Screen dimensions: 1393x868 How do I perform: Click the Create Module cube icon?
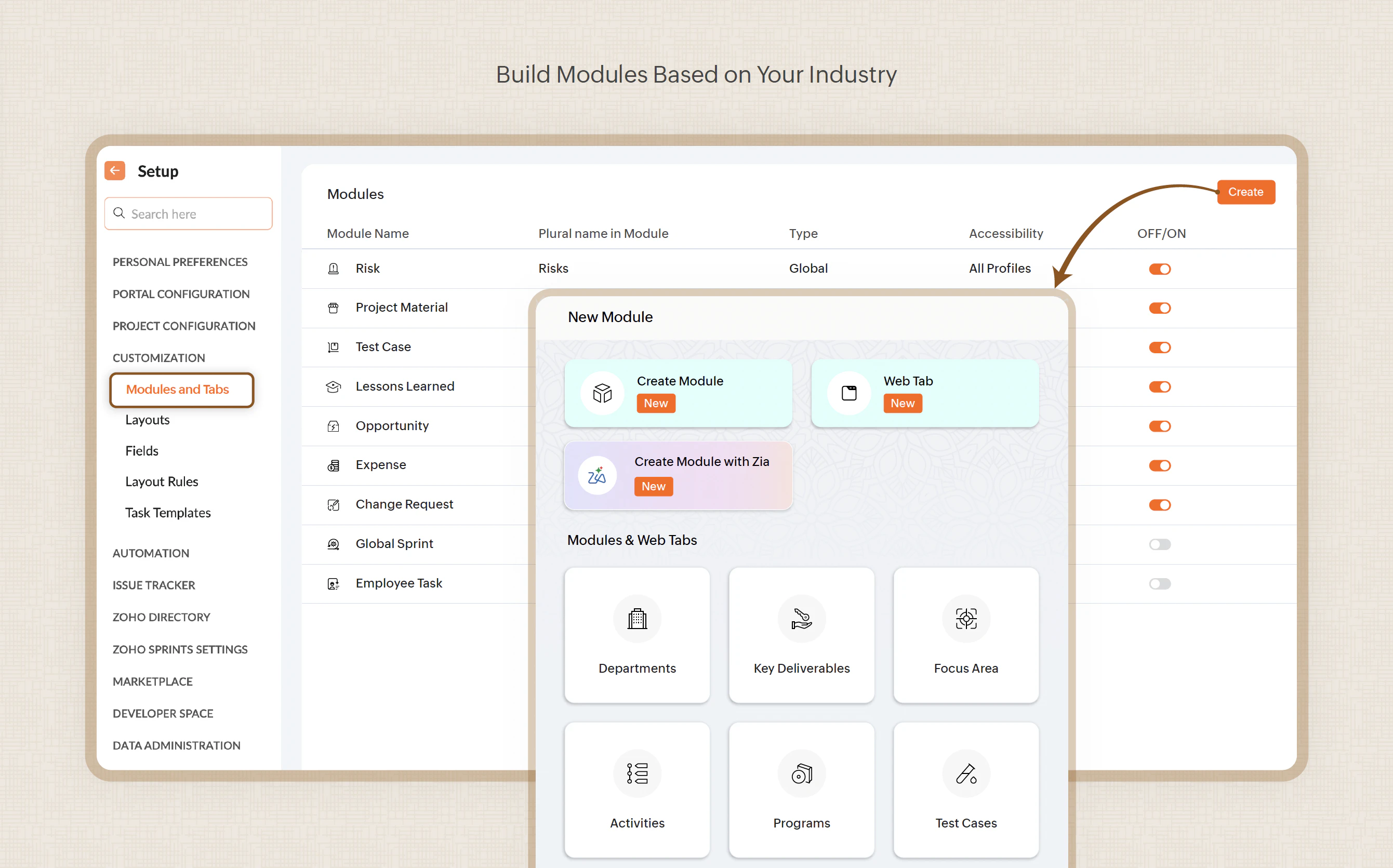[602, 393]
